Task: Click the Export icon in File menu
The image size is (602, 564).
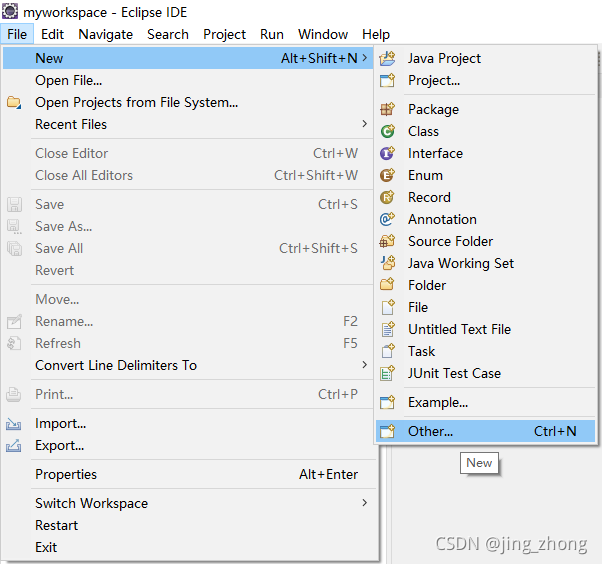Action: coord(13,446)
